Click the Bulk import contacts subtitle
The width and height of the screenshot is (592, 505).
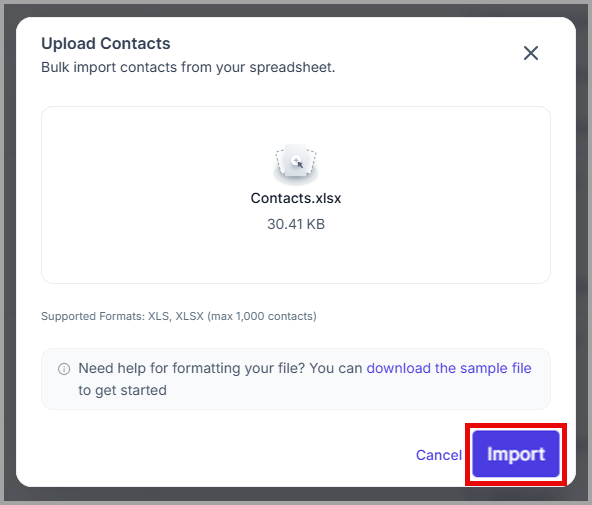click(x=188, y=68)
